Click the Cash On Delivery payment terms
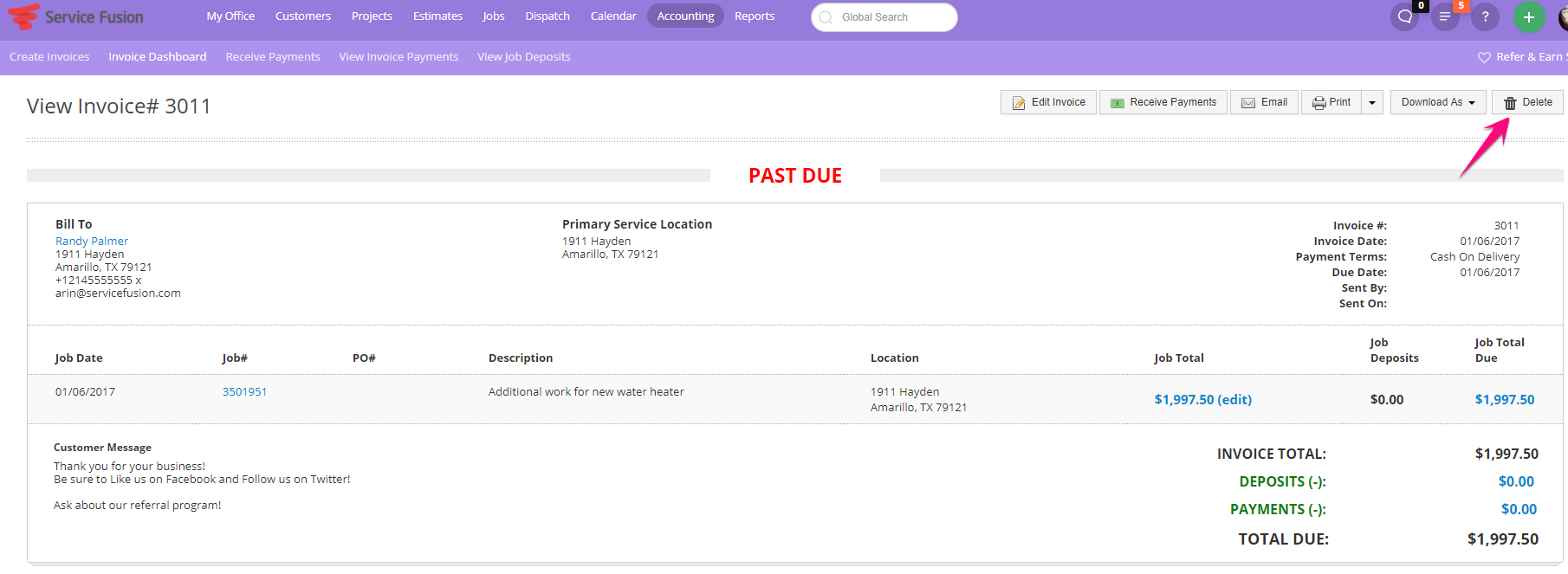Screen dimensions: 1568x574 point(1474,256)
